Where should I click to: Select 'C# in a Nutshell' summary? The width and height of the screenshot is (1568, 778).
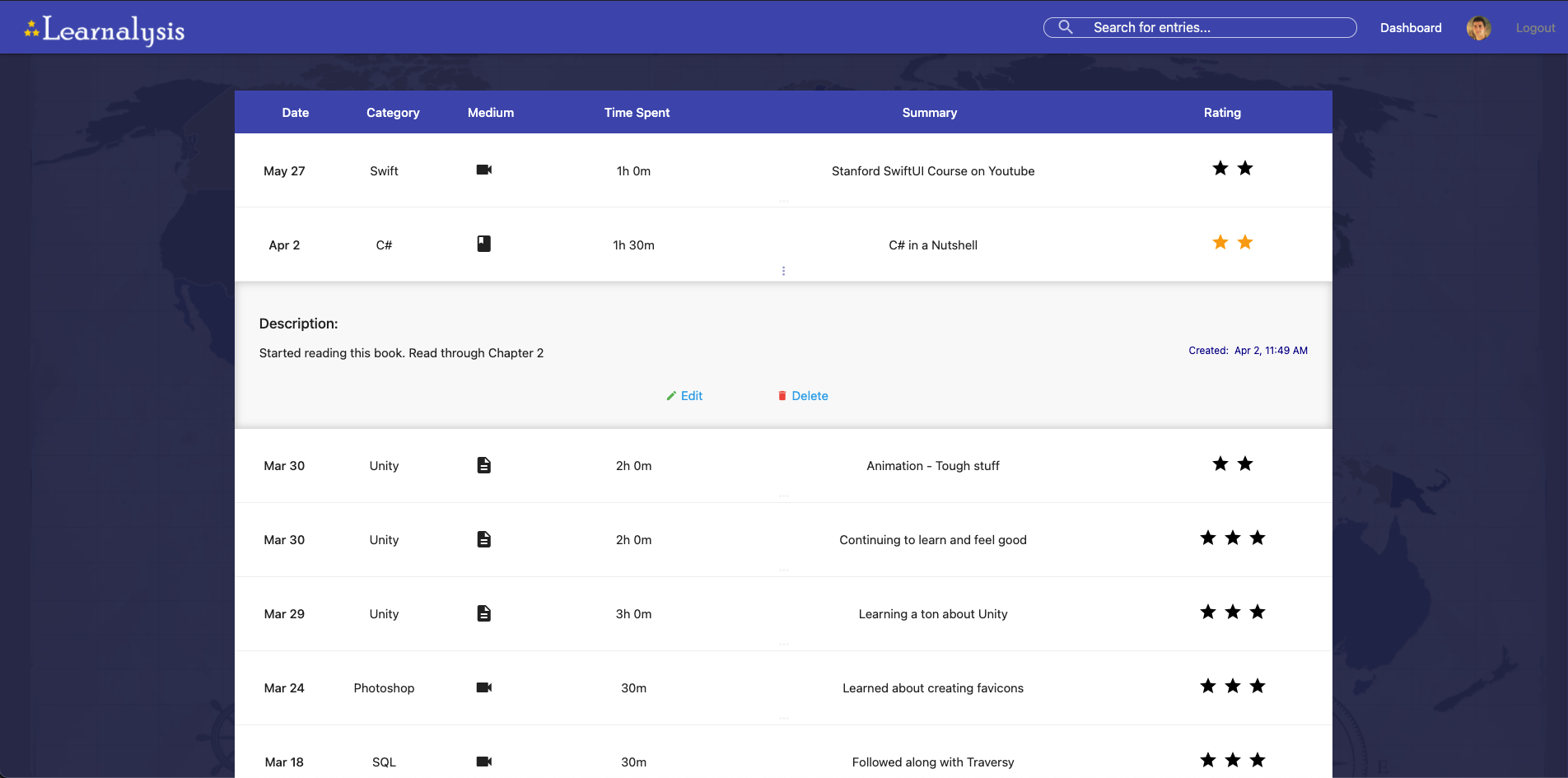pyautogui.click(x=933, y=245)
